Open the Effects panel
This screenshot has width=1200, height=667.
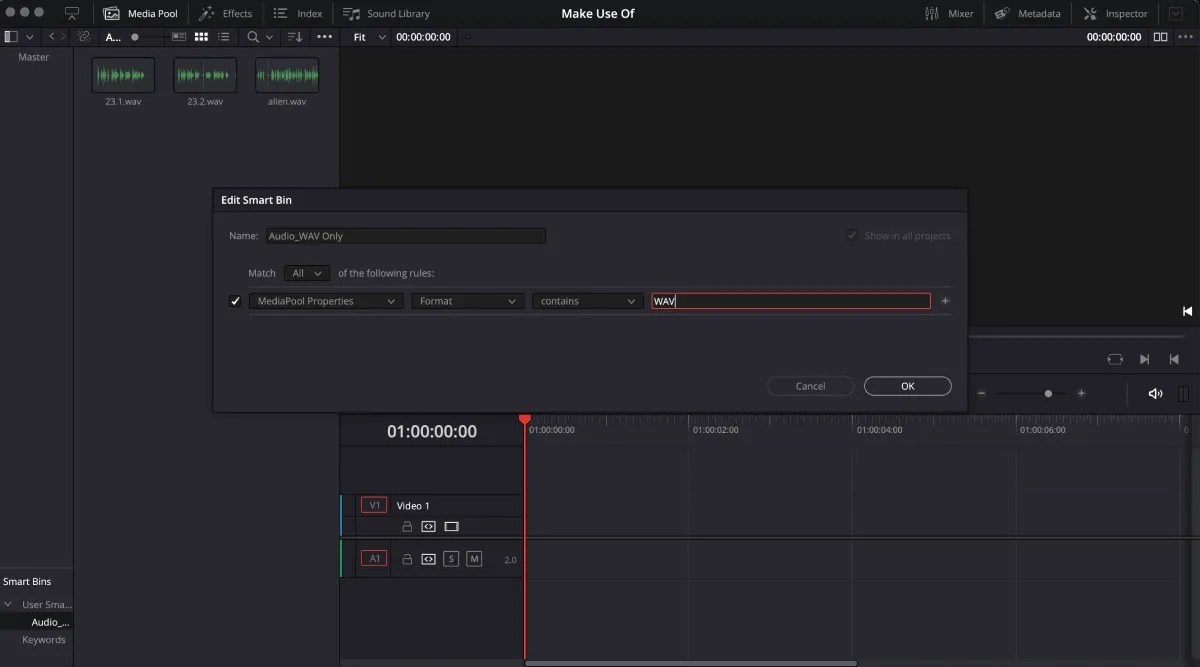(x=226, y=13)
